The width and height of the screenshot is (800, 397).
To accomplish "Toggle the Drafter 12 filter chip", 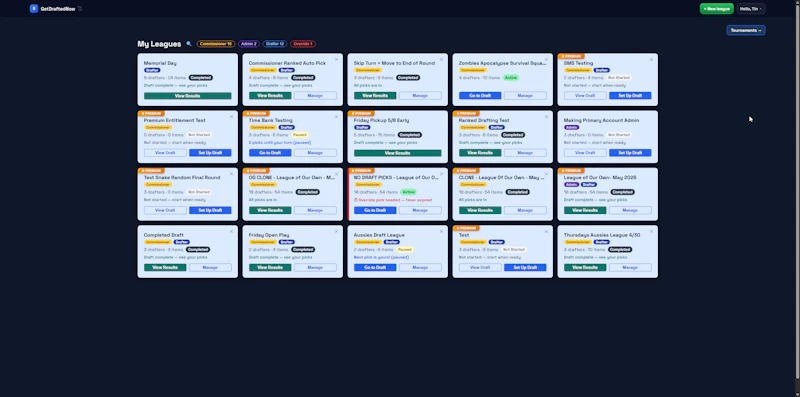I will 274,44.
